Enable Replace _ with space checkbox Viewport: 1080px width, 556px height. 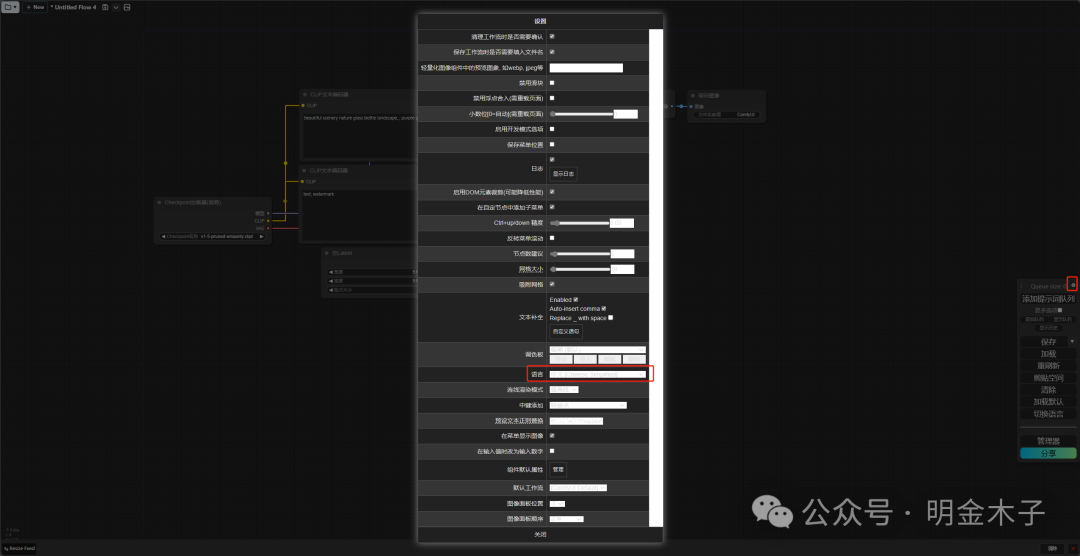point(610,318)
